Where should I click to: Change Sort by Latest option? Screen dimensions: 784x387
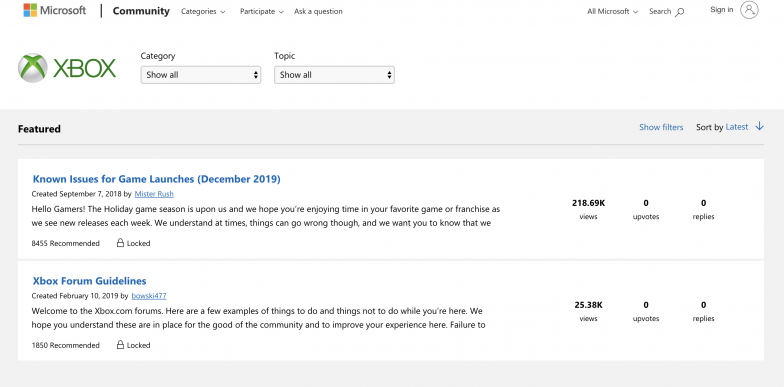click(737, 127)
